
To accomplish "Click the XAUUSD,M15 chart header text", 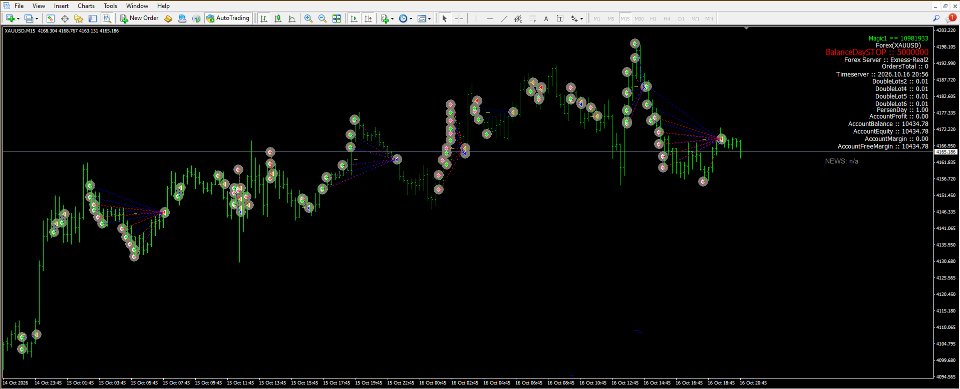I will pyautogui.click(x=61, y=31).
